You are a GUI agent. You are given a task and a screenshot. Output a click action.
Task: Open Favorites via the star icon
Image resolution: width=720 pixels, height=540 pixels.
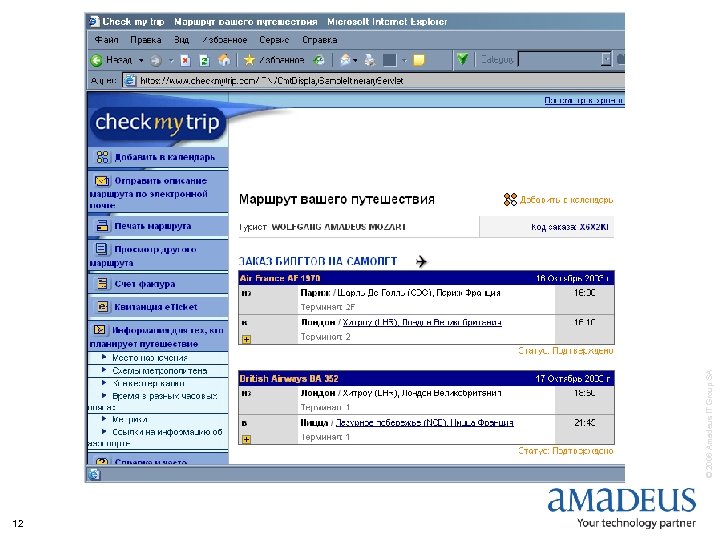pyautogui.click(x=249, y=60)
